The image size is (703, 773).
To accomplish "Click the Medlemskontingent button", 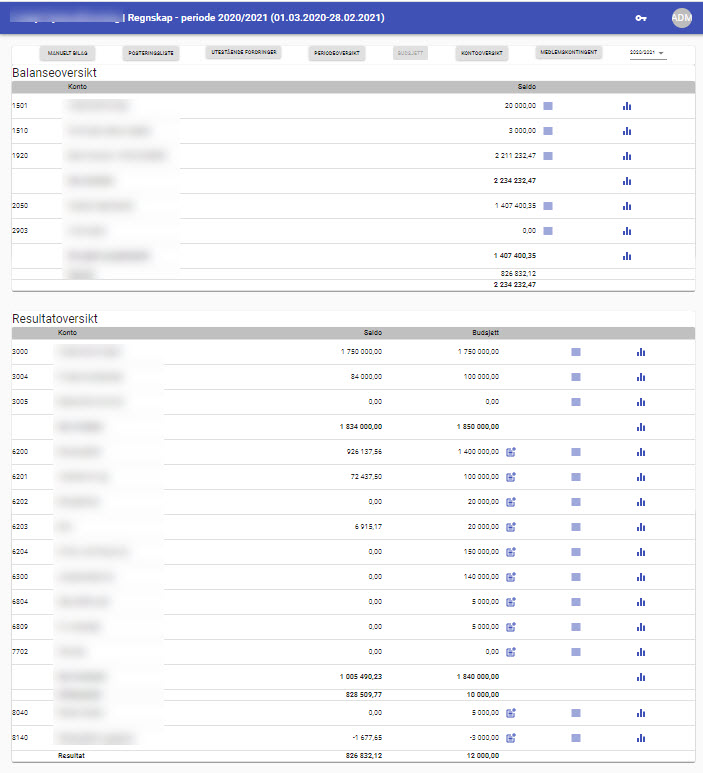I will [569, 51].
